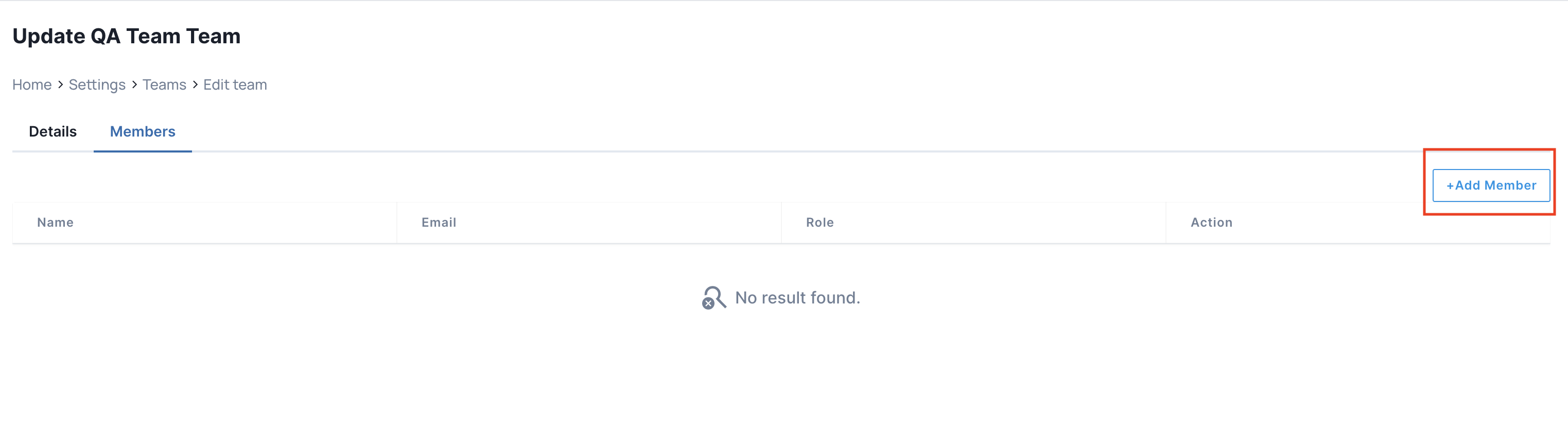Click the chevron after Home breadcrumb
The width and height of the screenshot is (1568, 440).
point(60,84)
